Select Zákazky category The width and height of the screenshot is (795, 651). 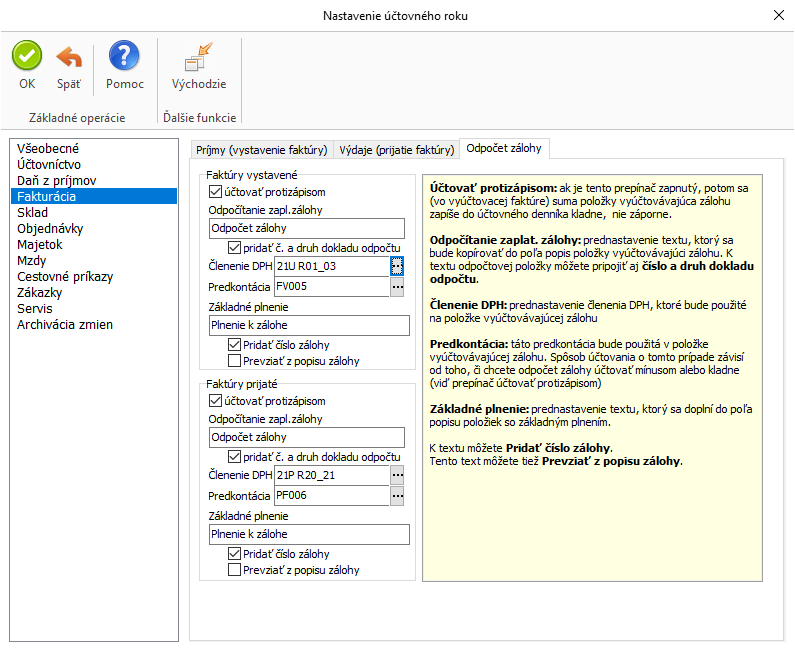[94, 293]
